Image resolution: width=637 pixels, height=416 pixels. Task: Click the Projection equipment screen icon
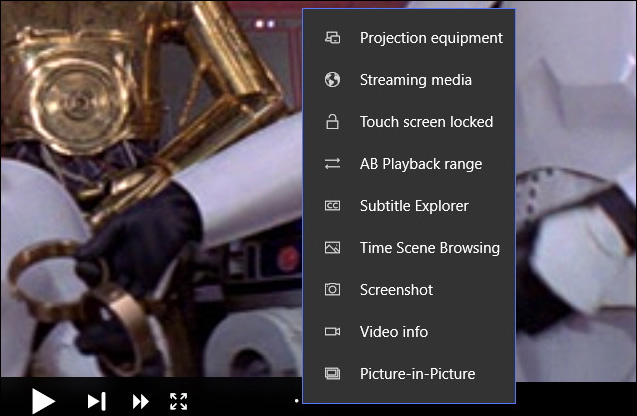(x=333, y=38)
